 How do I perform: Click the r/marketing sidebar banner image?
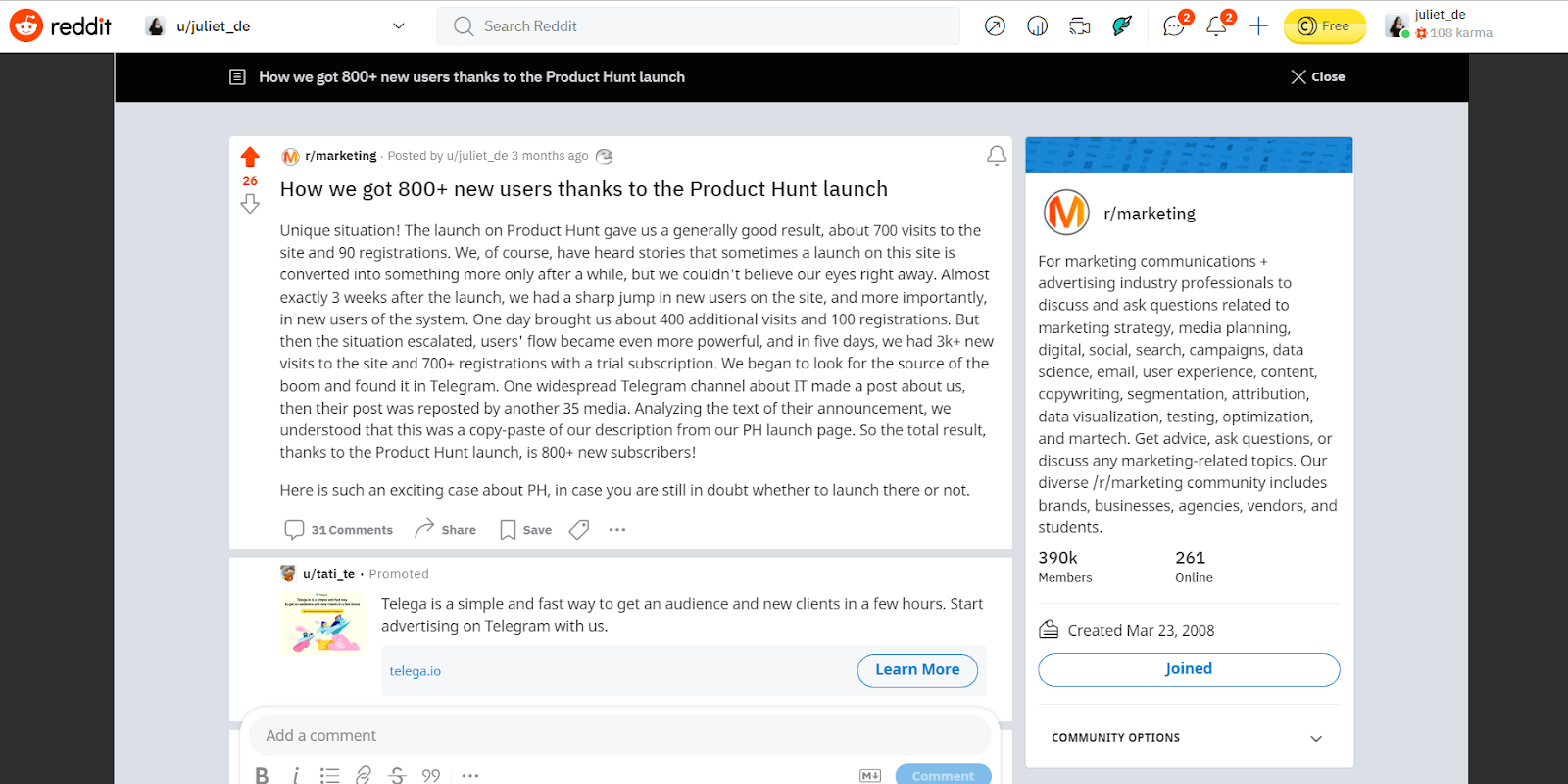1189,155
